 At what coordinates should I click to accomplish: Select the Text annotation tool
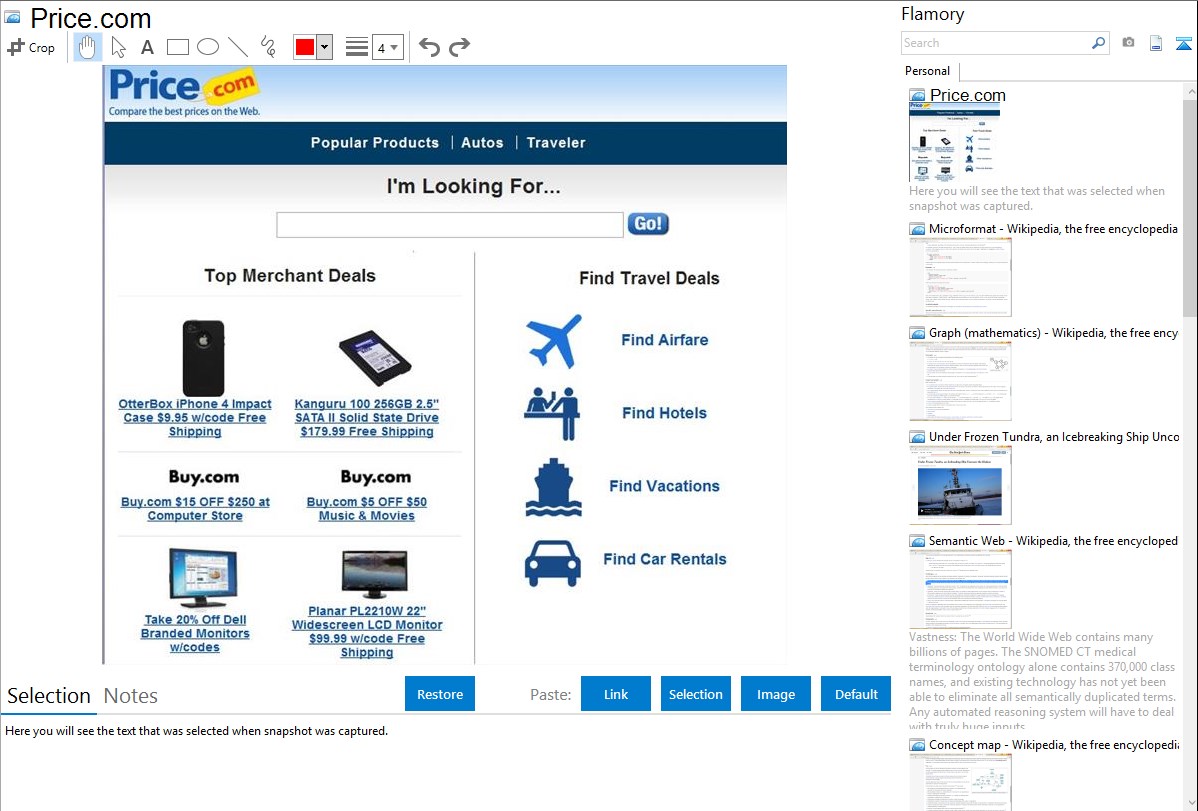click(147, 47)
